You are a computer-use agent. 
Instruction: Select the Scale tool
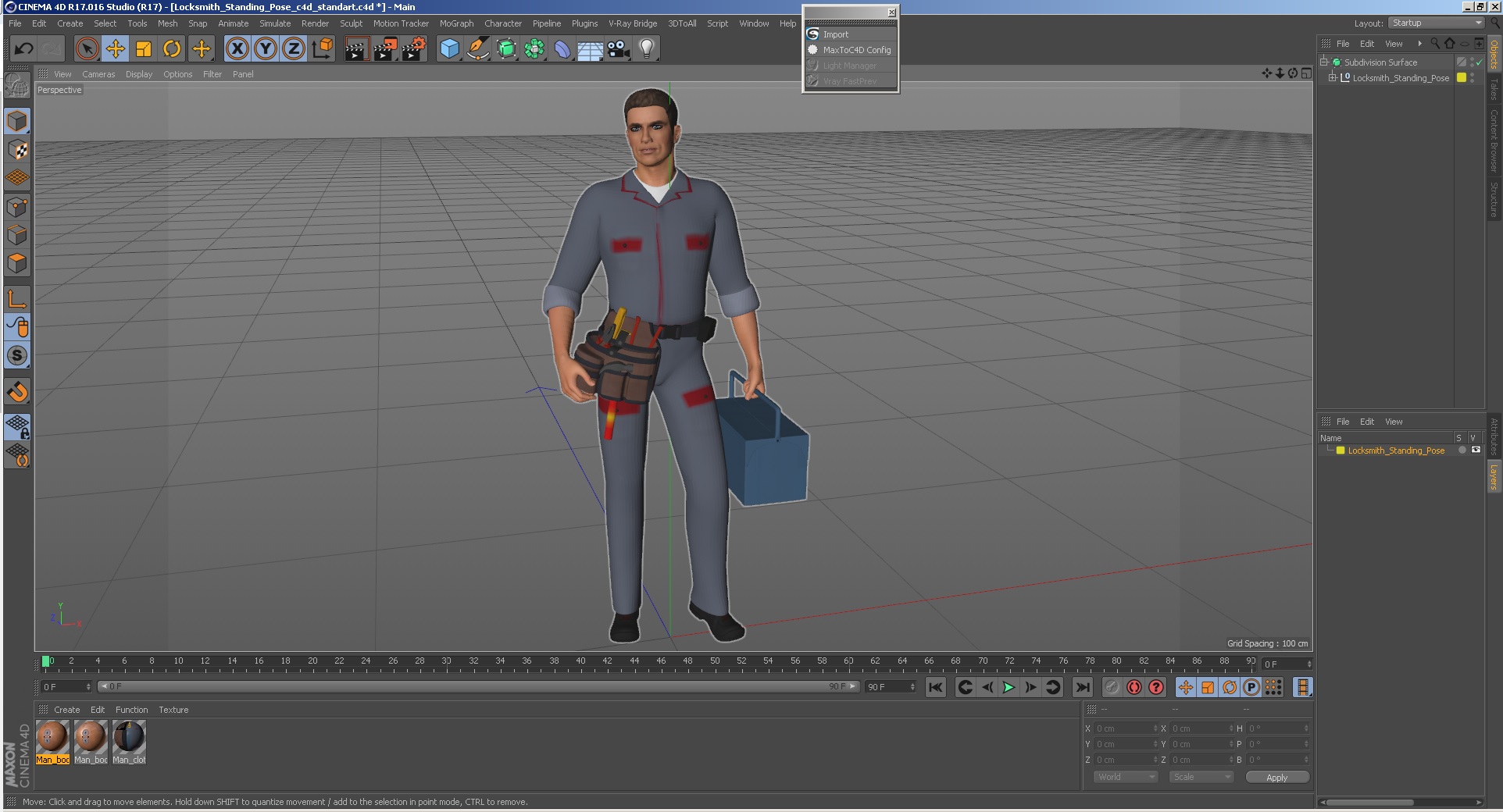[x=144, y=49]
